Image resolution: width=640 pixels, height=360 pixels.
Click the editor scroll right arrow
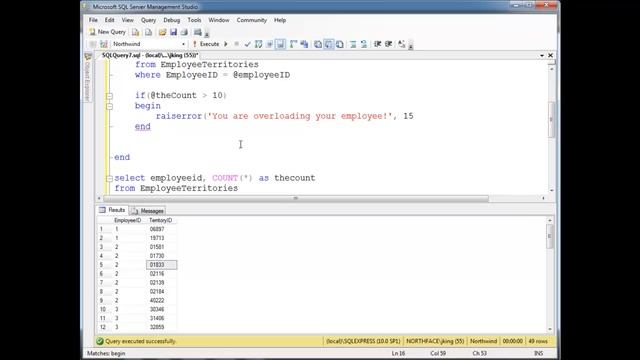pyautogui.click(x=543, y=198)
